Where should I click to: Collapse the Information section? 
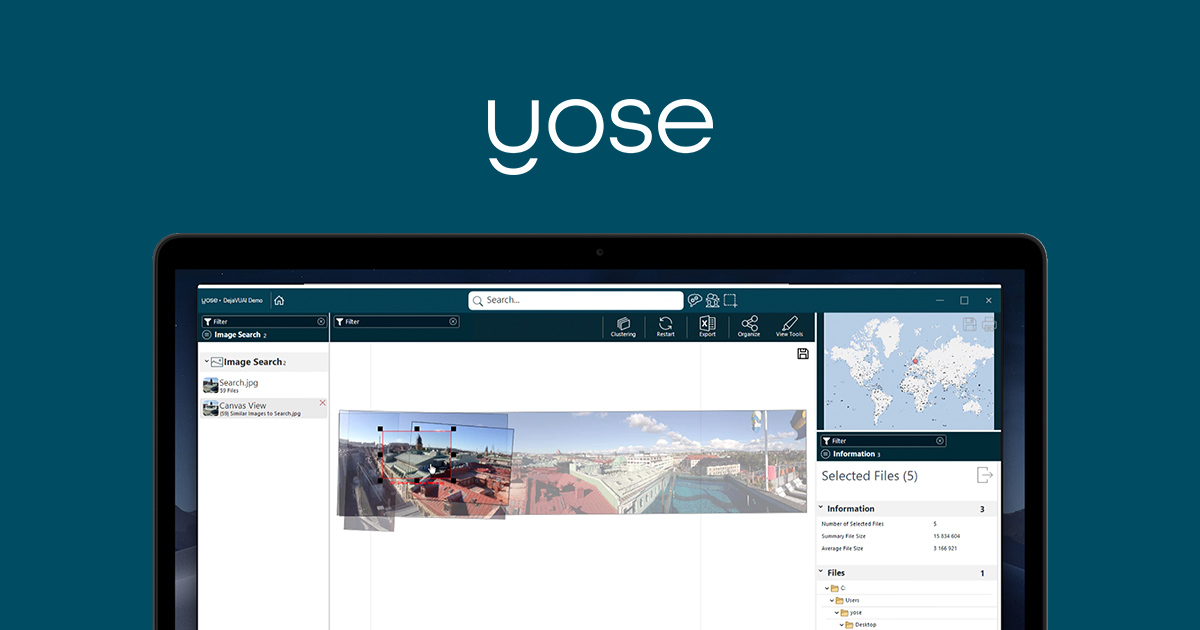[x=821, y=509]
